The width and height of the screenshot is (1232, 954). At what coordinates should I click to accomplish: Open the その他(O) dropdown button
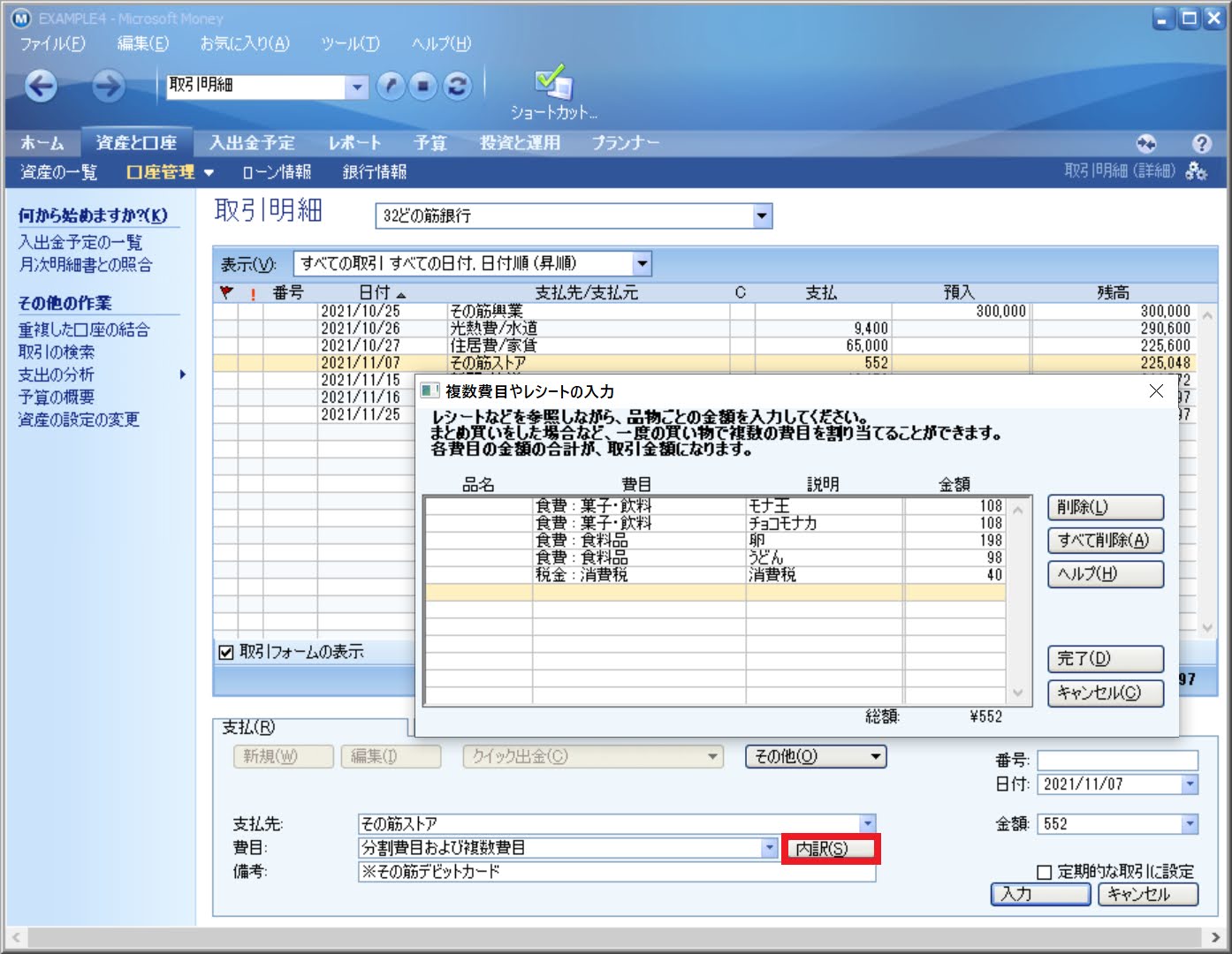click(x=816, y=757)
